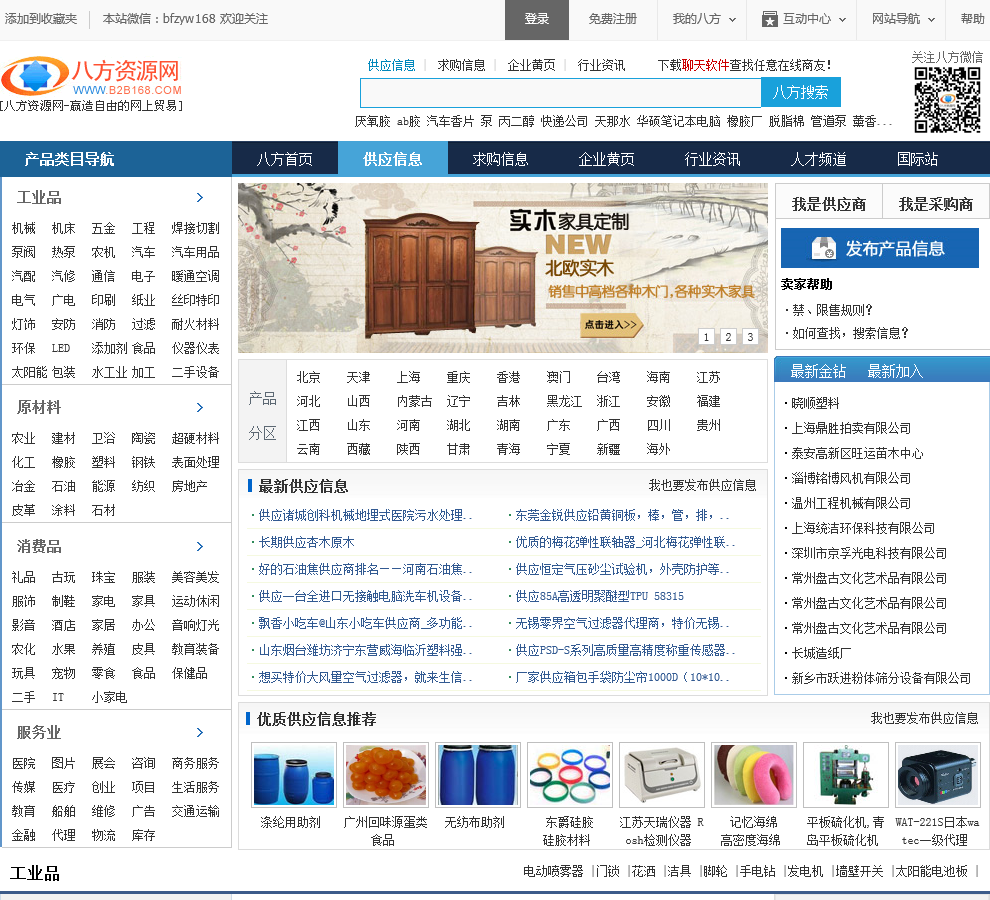The height and width of the screenshot is (900, 990).
Task: Select 最新加入 tab
Action: pos(895,371)
